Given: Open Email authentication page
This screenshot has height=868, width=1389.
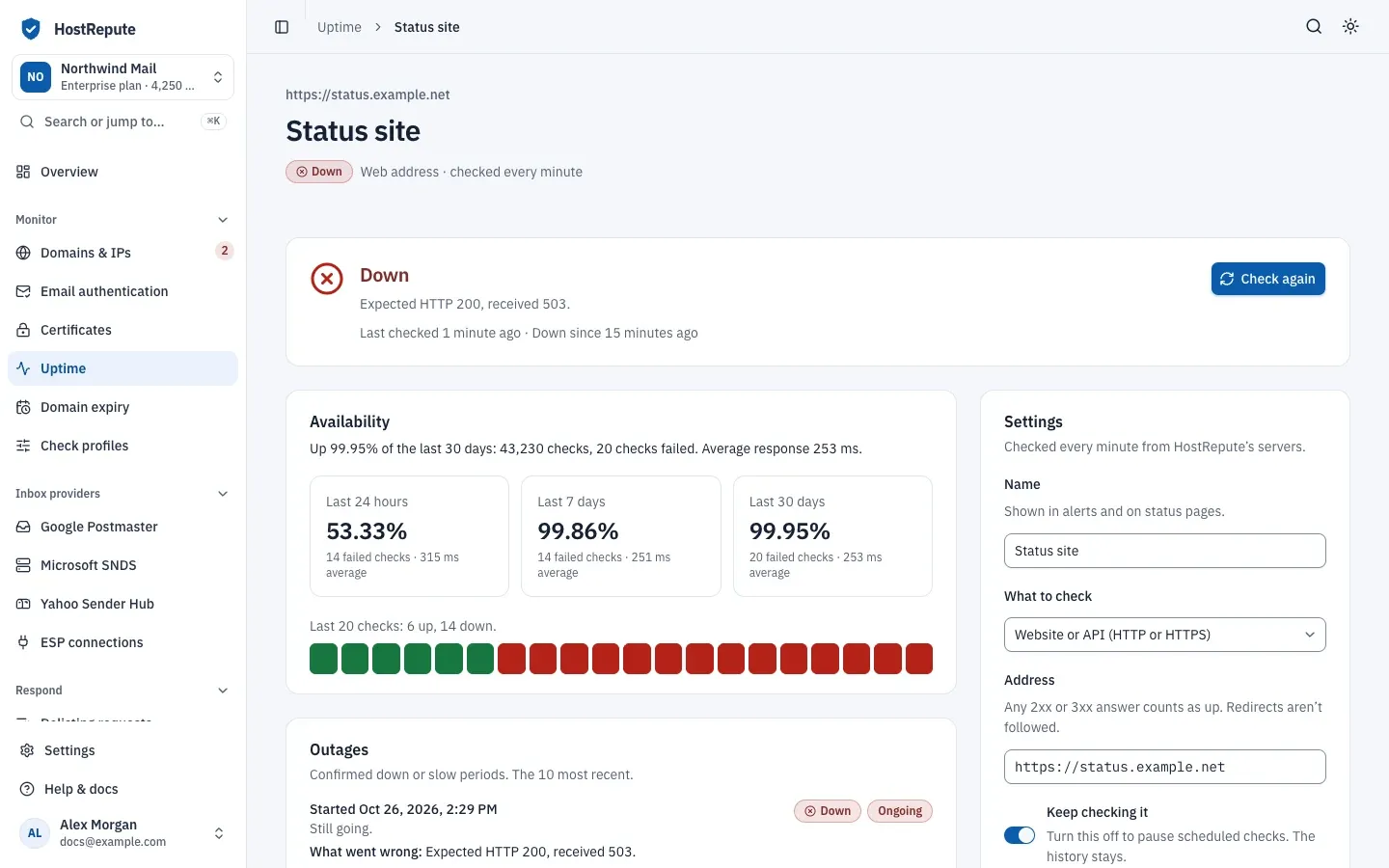Looking at the screenshot, I should click(123, 291).
